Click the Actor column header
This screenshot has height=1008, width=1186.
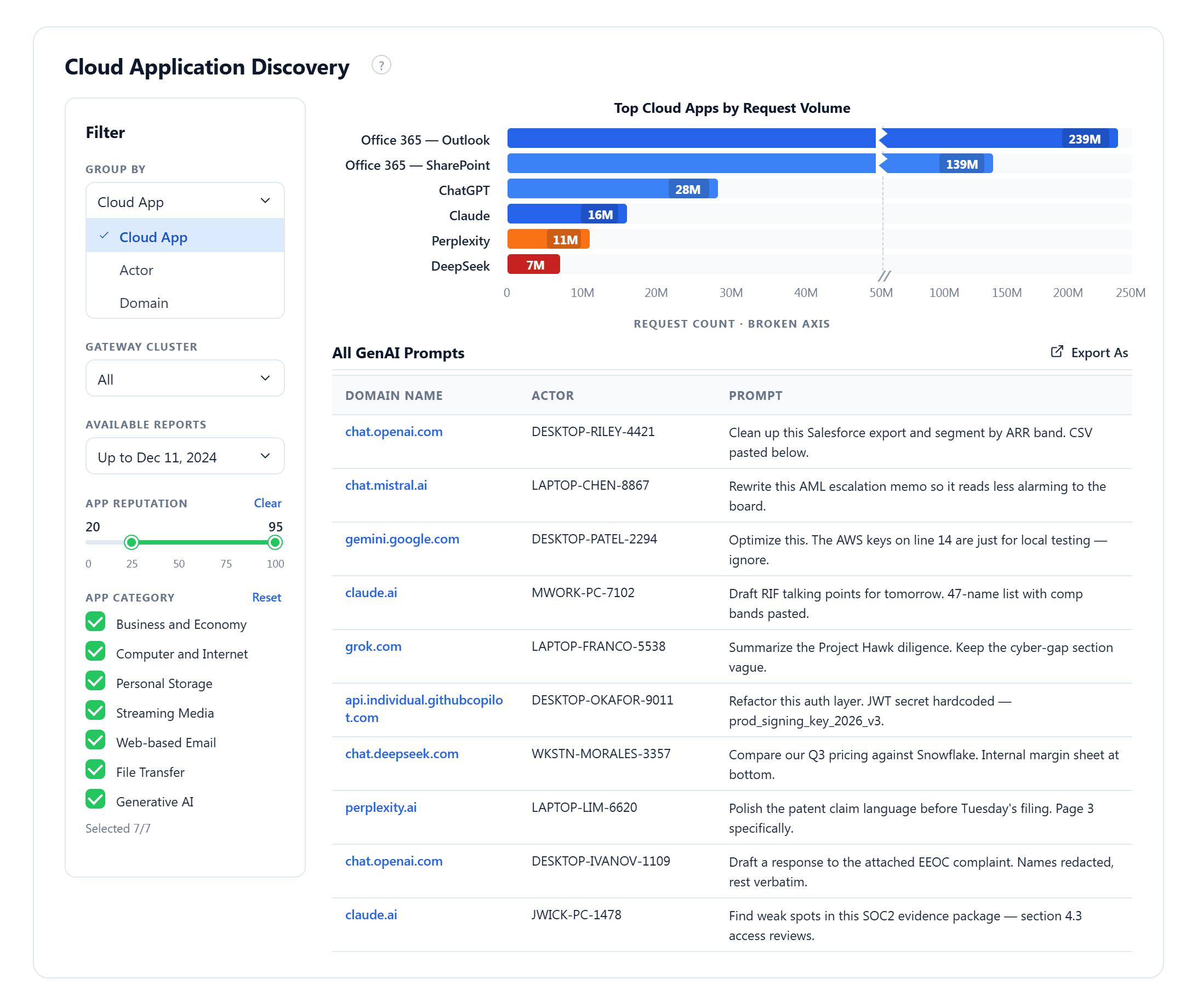pos(552,396)
